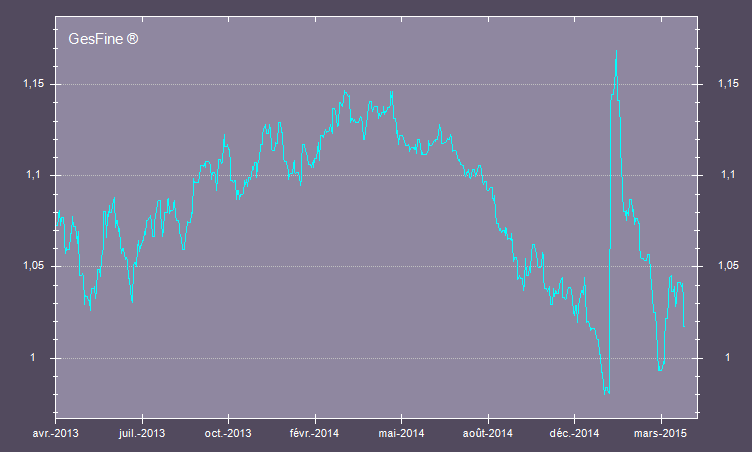Click the highest peak of the curve
Screen dimensions: 752x452
click(x=616, y=50)
